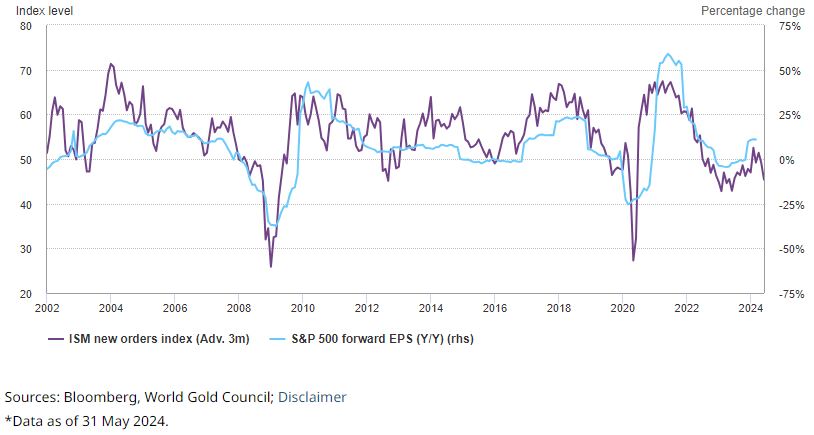Click the "Percentage change" axis title

point(753,11)
